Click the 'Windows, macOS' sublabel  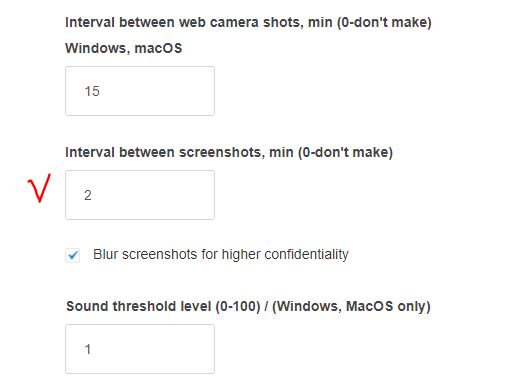124,48
